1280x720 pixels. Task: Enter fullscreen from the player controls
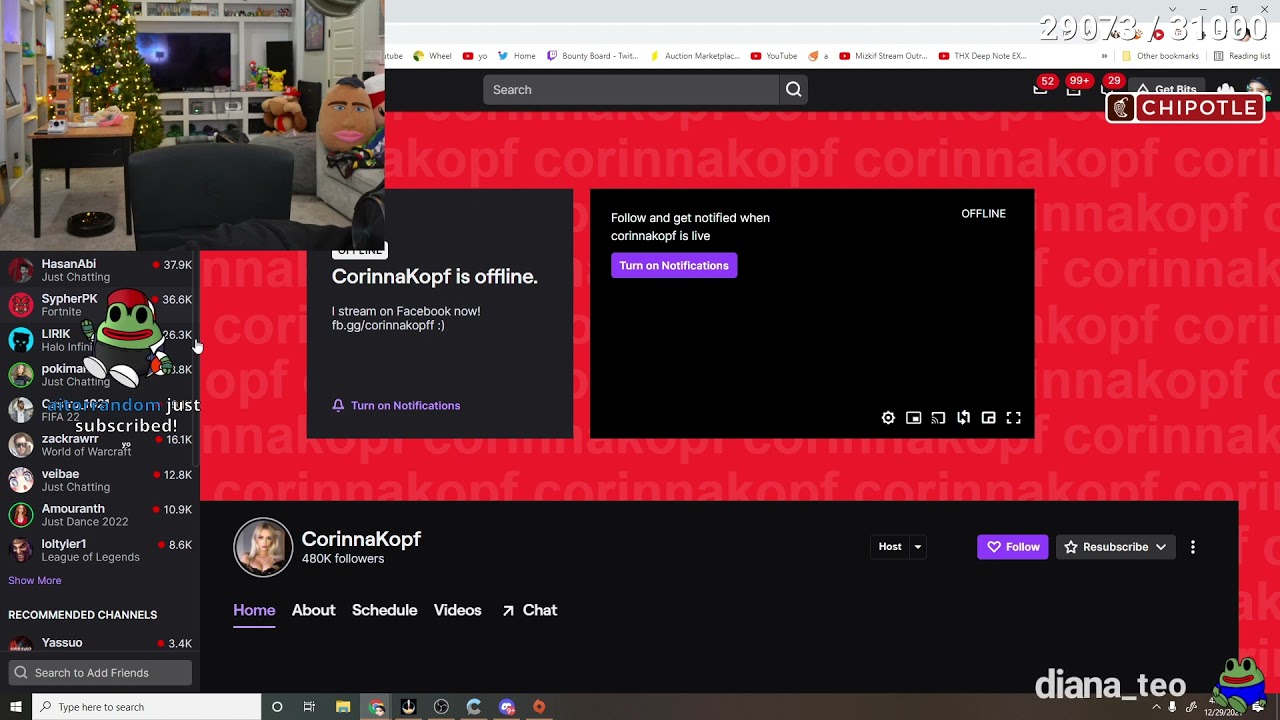pos(1013,418)
